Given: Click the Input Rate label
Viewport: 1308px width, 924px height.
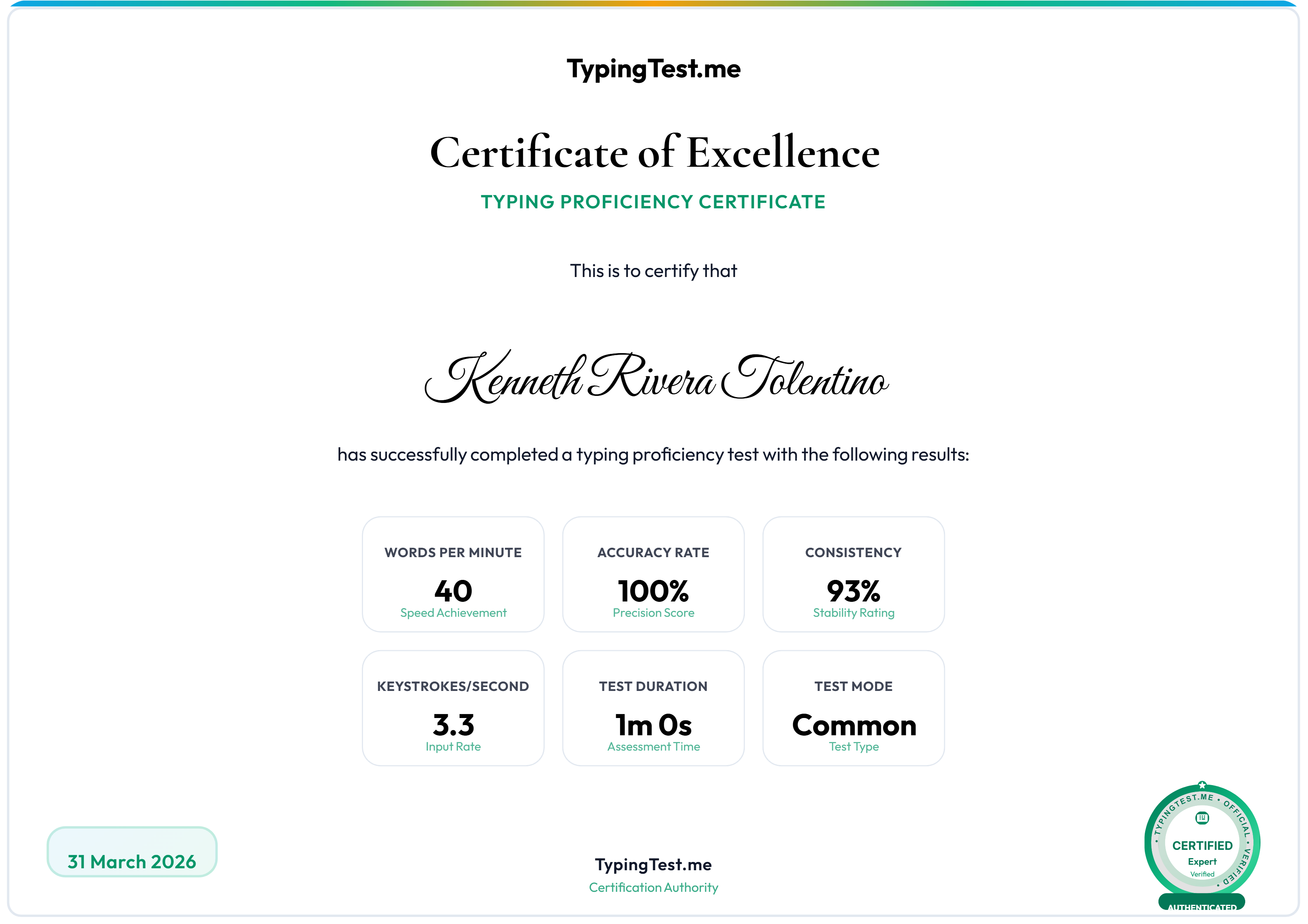Looking at the screenshot, I should [x=454, y=747].
